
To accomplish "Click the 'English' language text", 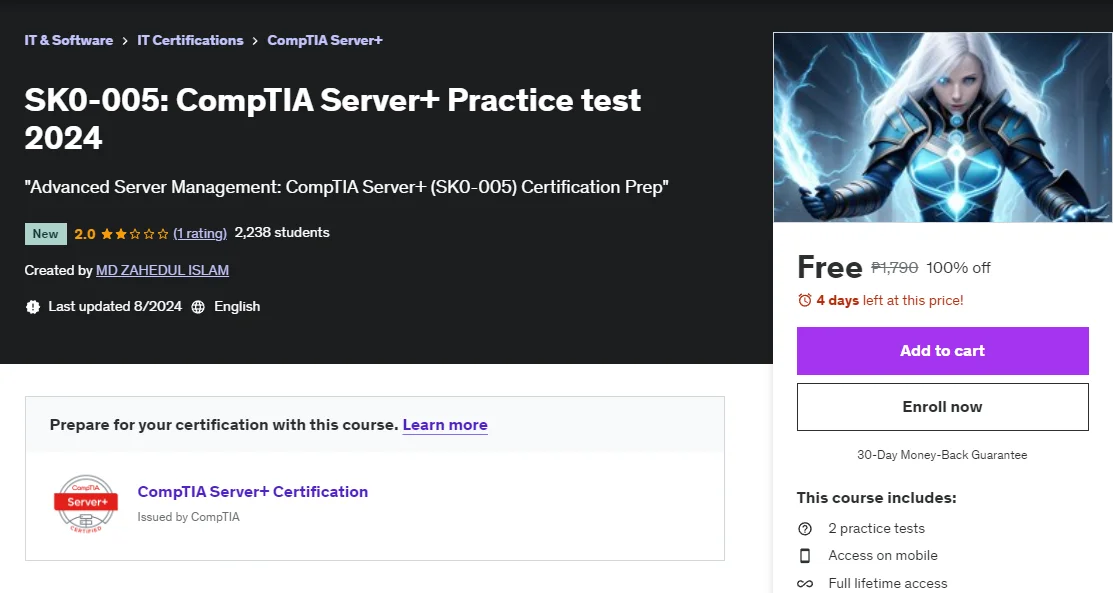I will pos(237,307).
